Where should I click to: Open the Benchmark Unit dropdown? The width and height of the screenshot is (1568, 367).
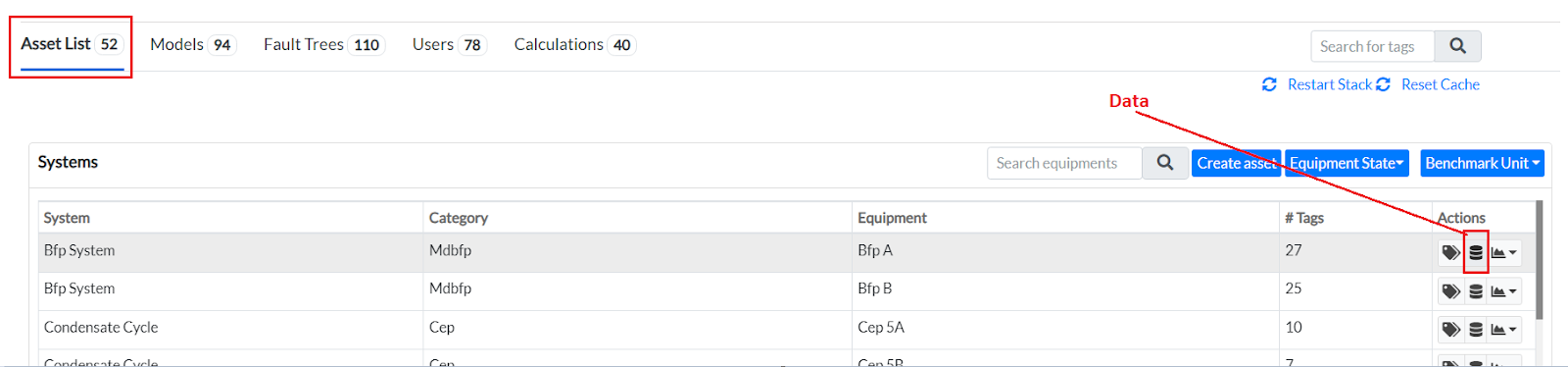1482,163
